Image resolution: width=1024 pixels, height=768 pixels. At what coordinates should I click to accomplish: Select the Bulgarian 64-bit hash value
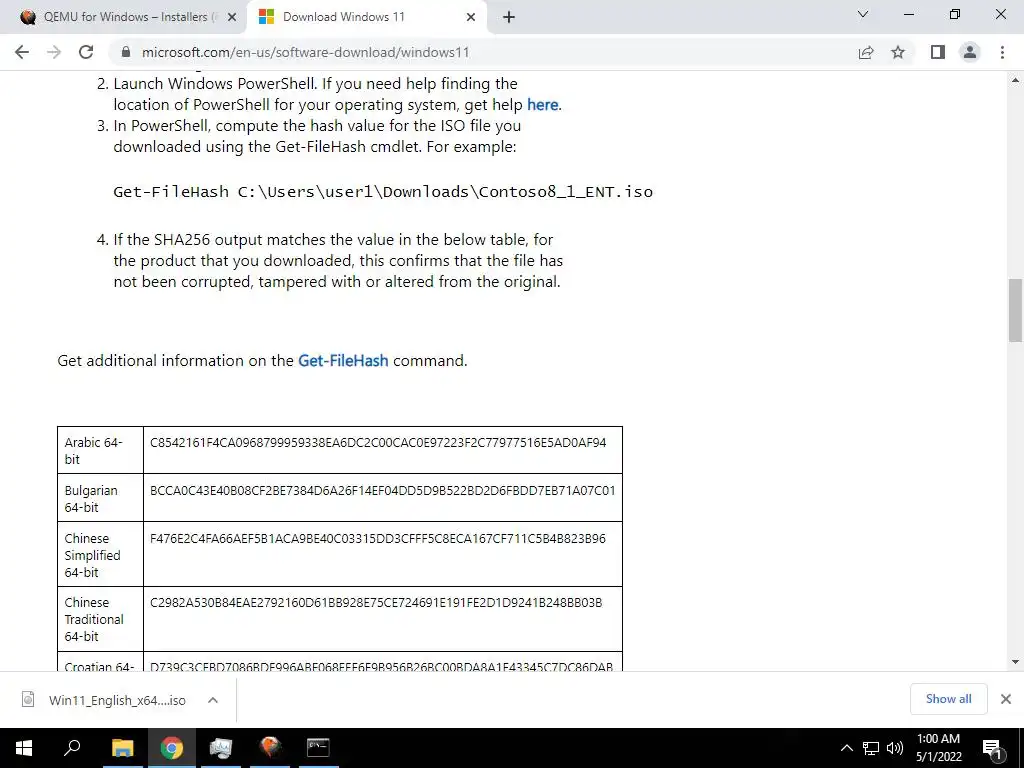[383, 490]
